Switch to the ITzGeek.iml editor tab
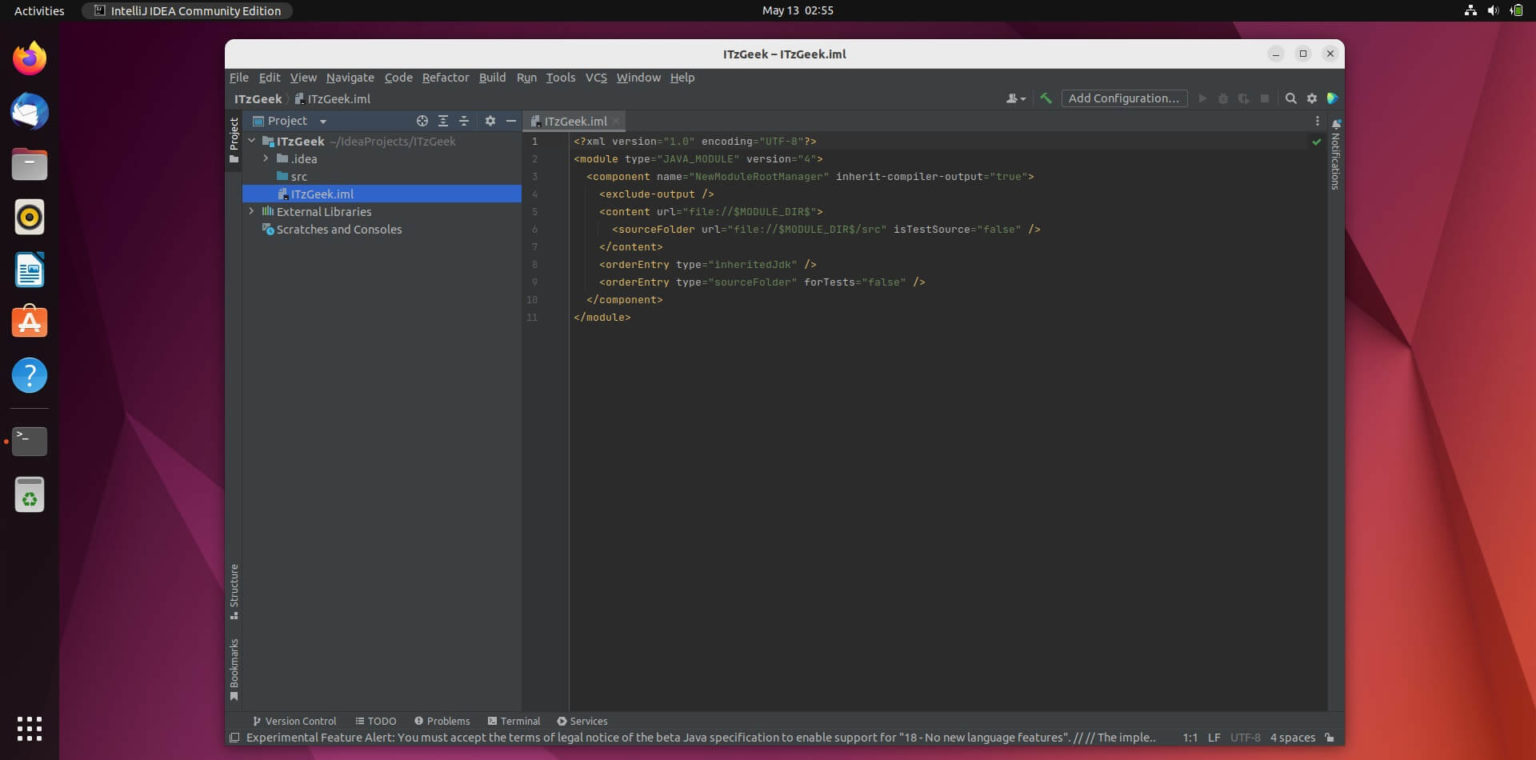Screen dimensions: 1536x760 coord(573,121)
